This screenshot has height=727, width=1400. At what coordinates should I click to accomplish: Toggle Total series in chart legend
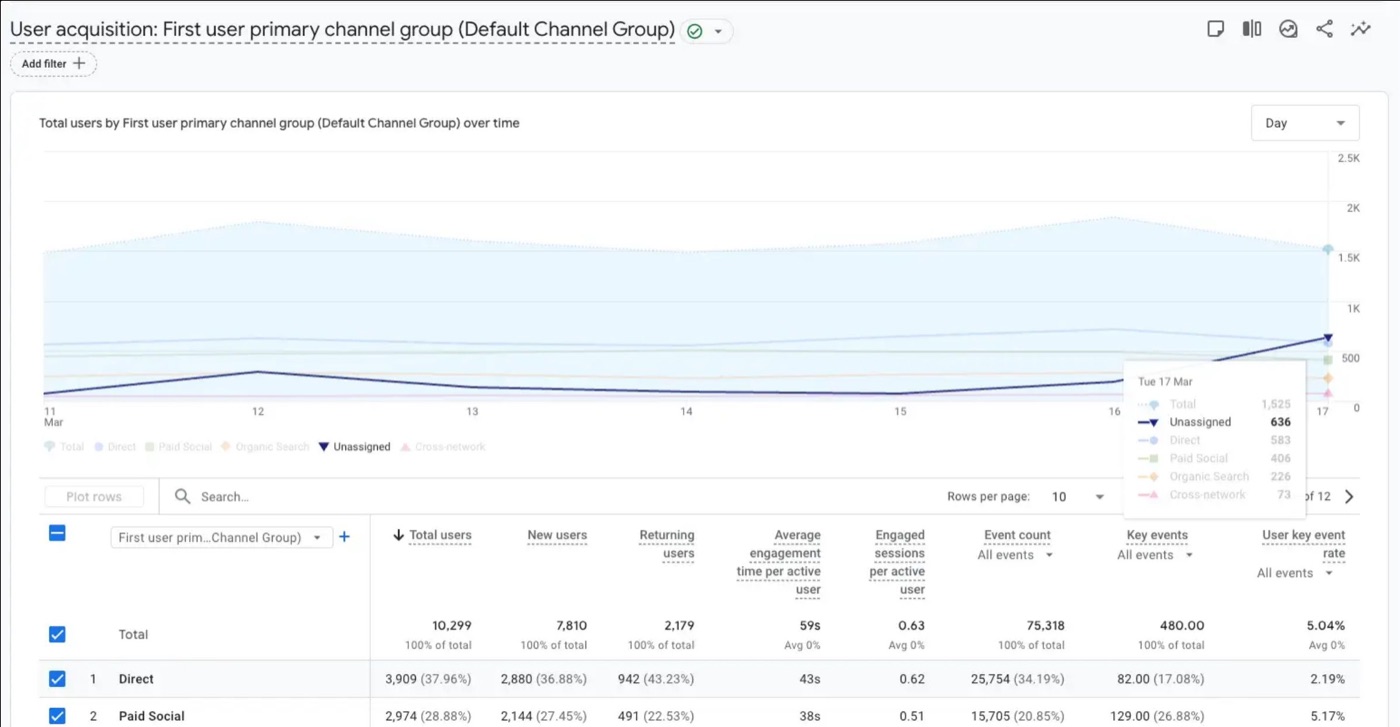(x=64, y=447)
